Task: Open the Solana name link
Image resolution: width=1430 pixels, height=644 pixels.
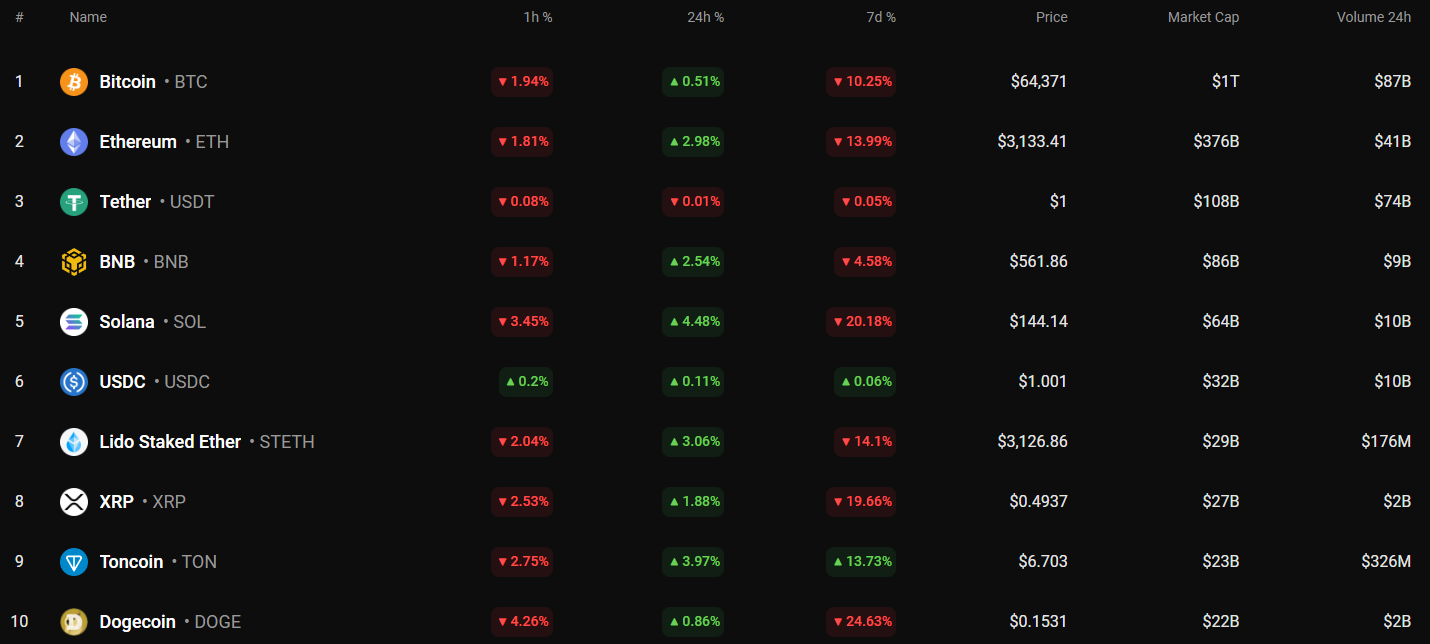Action: pyautogui.click(x=127, y=322)
